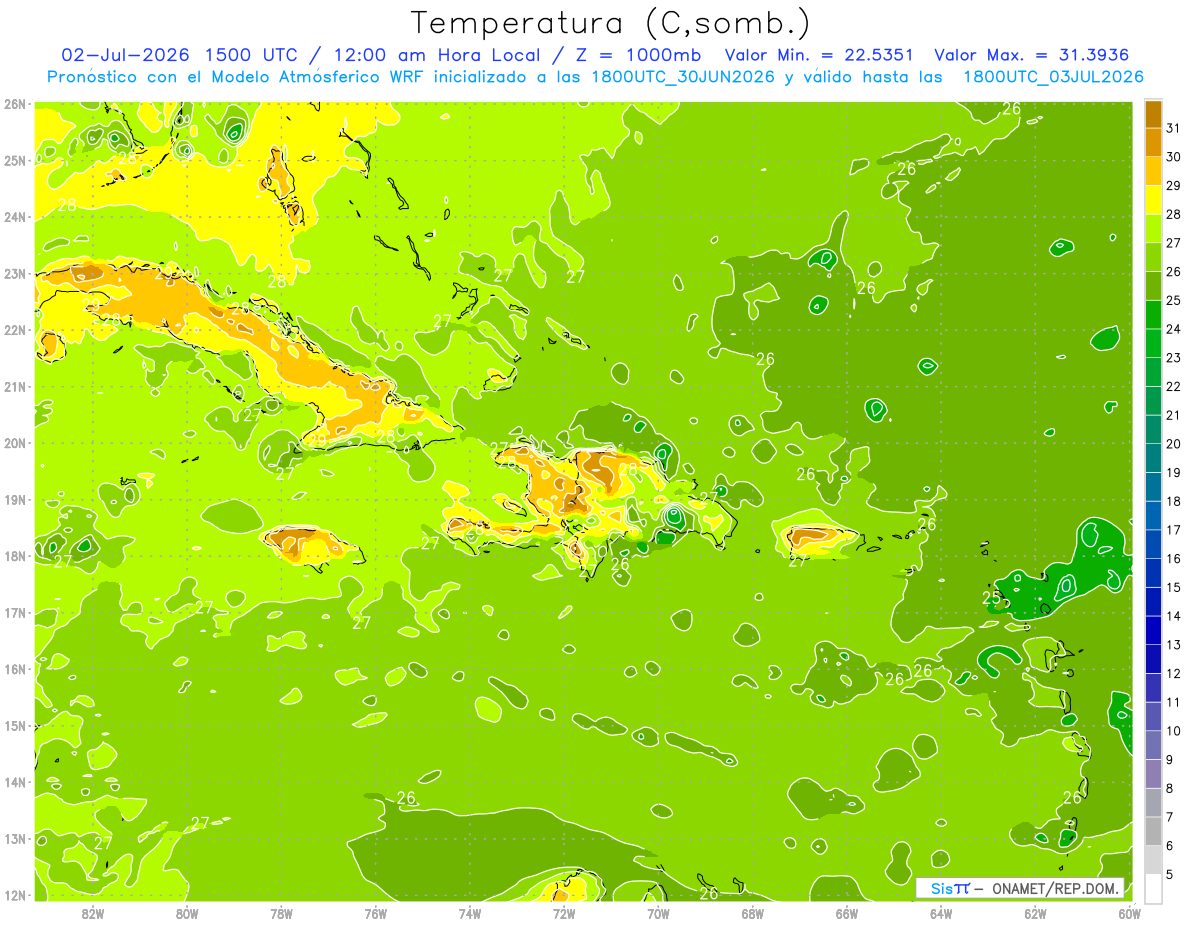Click the legend scale value 20
The width and height of the screenshot is (1200, 927).
coord(1174,444)
